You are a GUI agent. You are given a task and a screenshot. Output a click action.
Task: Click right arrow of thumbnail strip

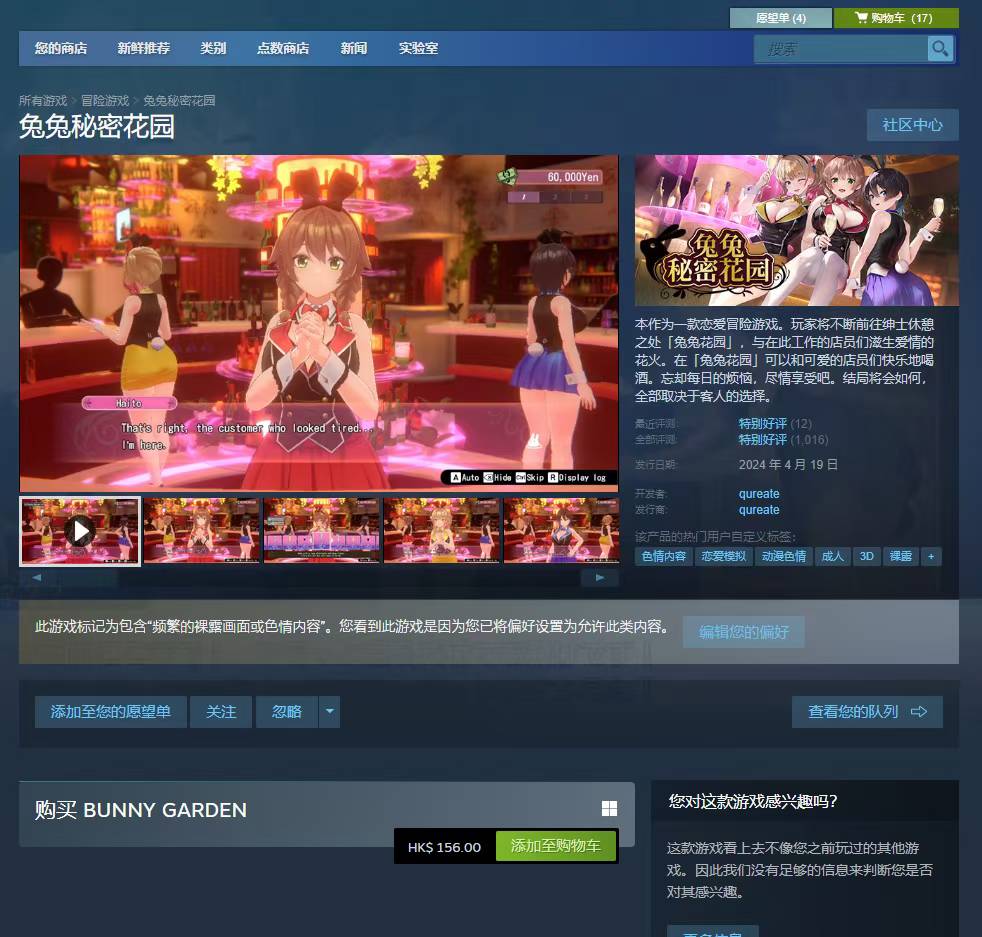(x=599, y=577)
